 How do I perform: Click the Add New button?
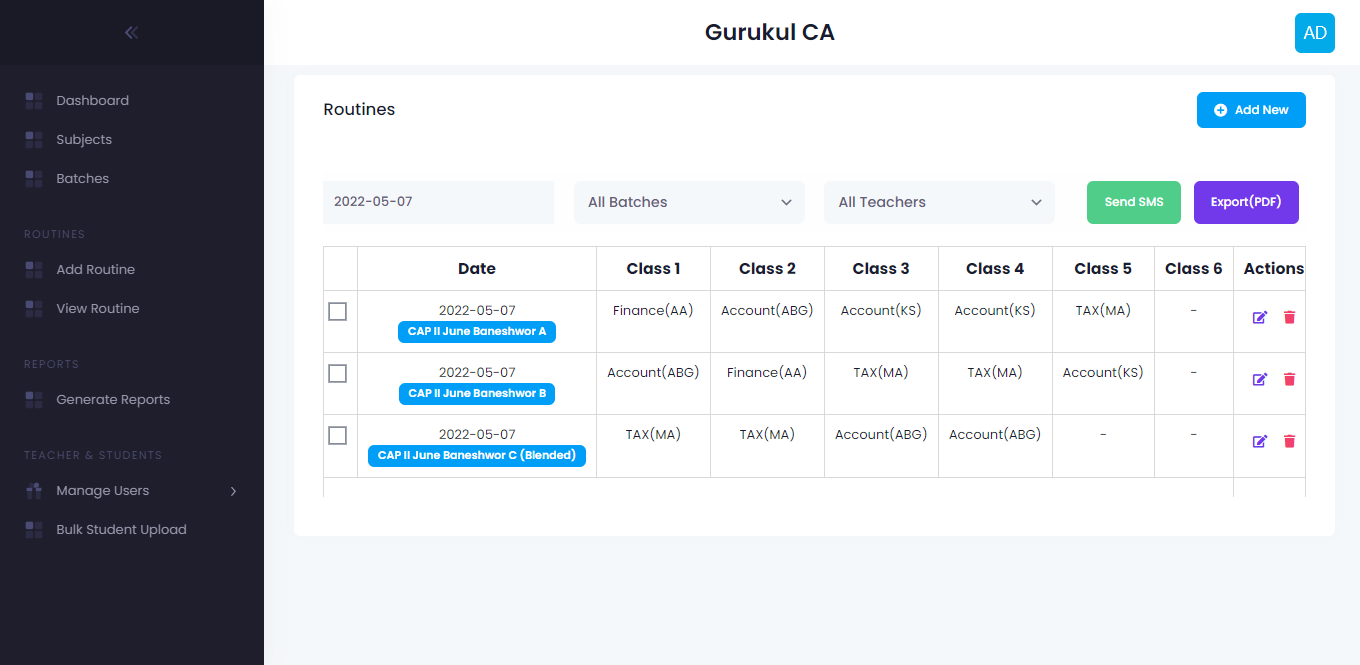tap(1251, 110)
